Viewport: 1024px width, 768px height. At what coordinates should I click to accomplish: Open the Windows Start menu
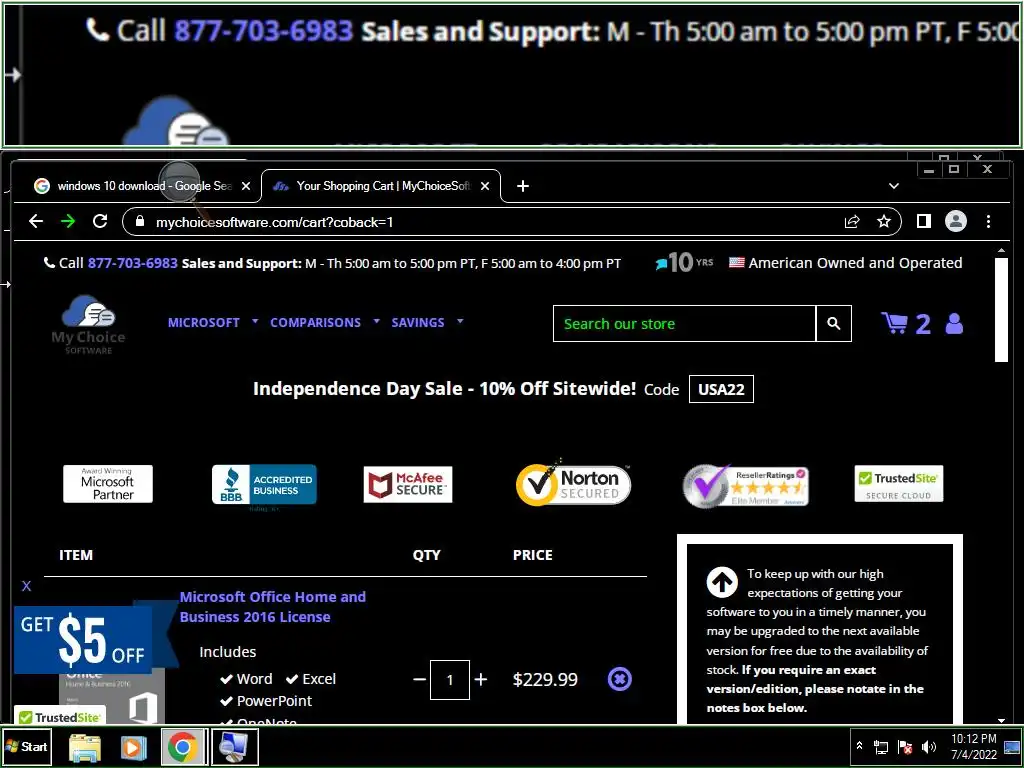pyautogui.click(x=26, y=746)
